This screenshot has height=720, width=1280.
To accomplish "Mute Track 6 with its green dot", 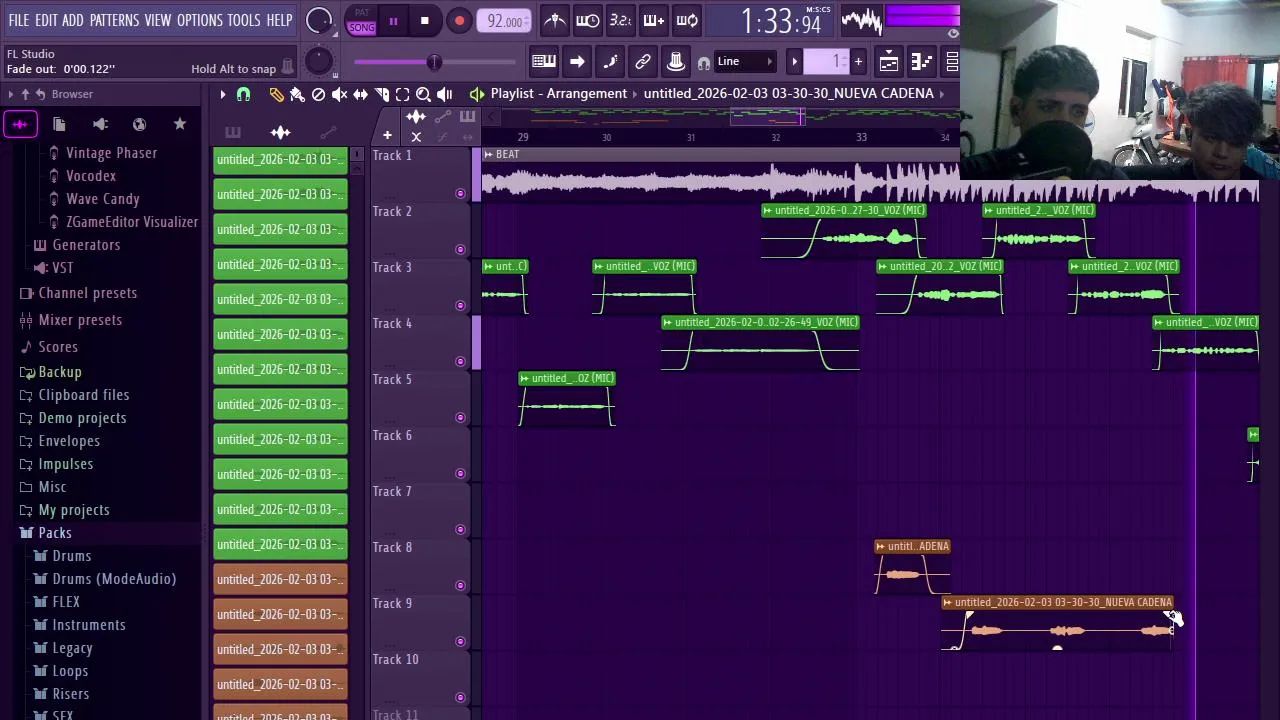I will click(x=460, y=473).
